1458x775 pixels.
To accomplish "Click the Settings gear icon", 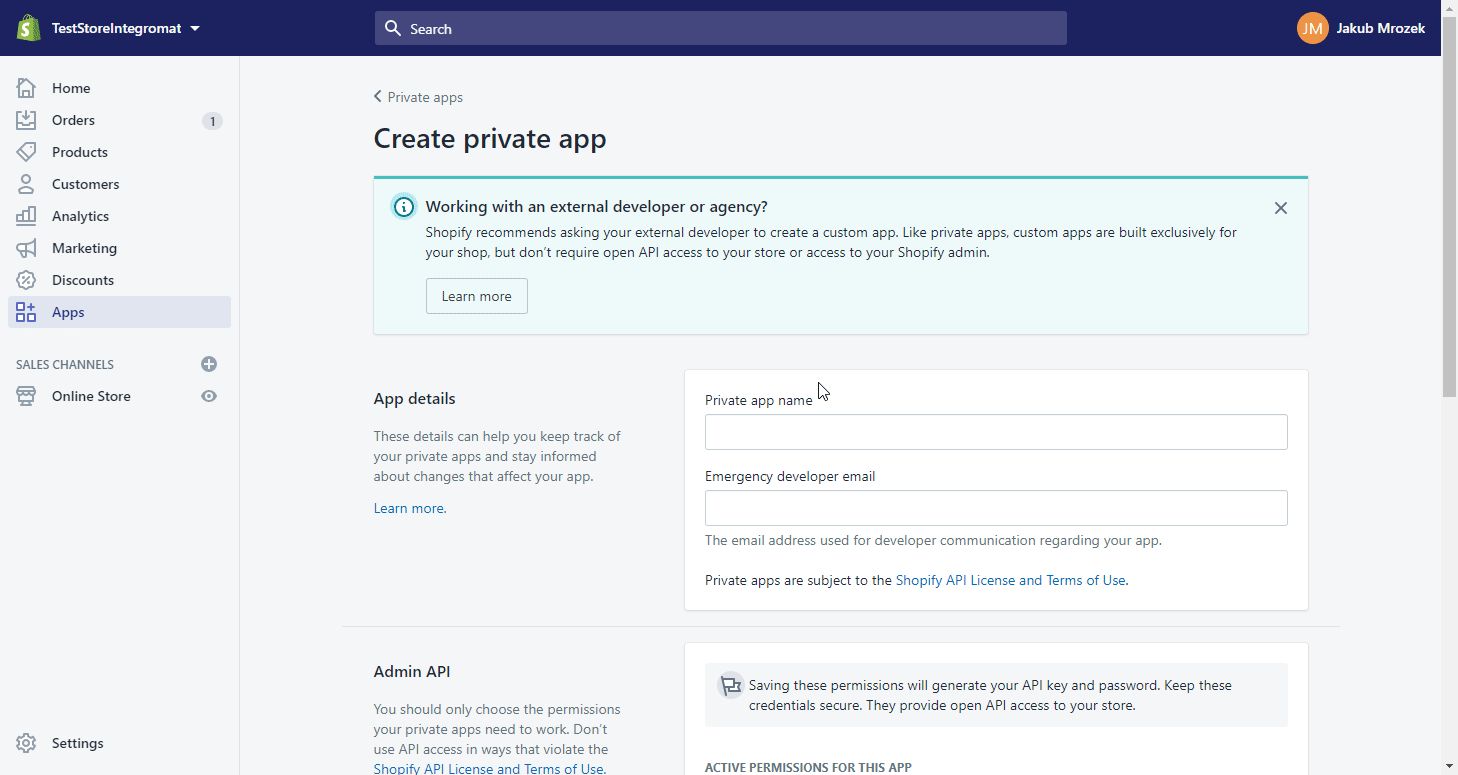I will click(x=26, y=743).
